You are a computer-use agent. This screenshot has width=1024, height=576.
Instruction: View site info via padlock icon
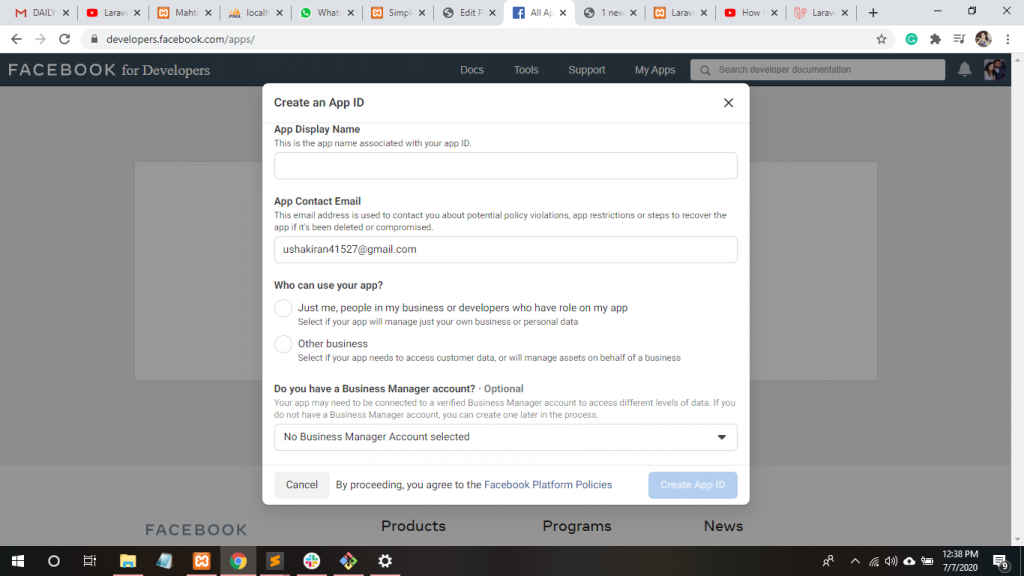[94, 39]
